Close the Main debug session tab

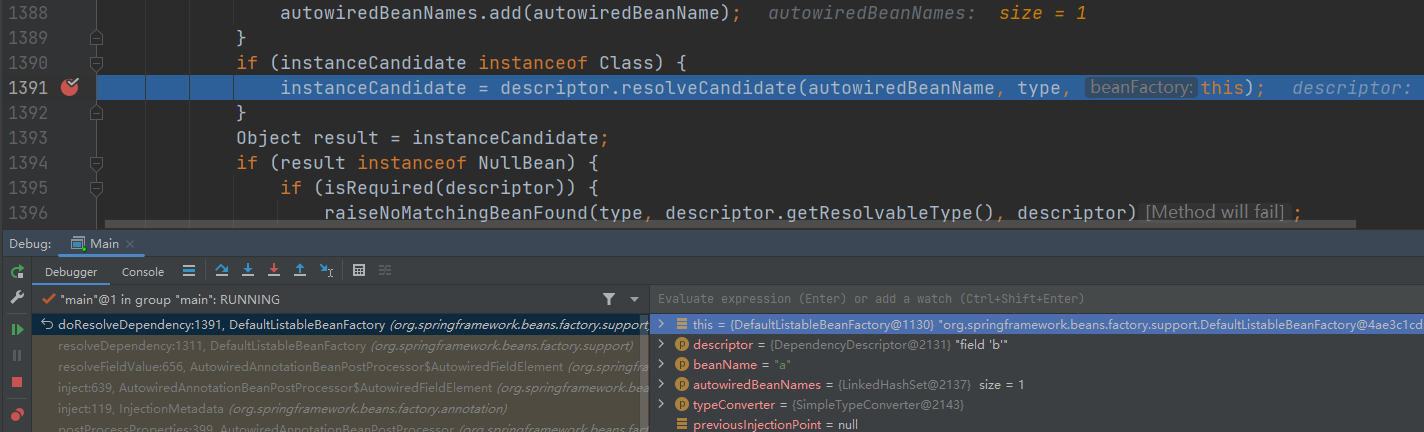[130, 244]
